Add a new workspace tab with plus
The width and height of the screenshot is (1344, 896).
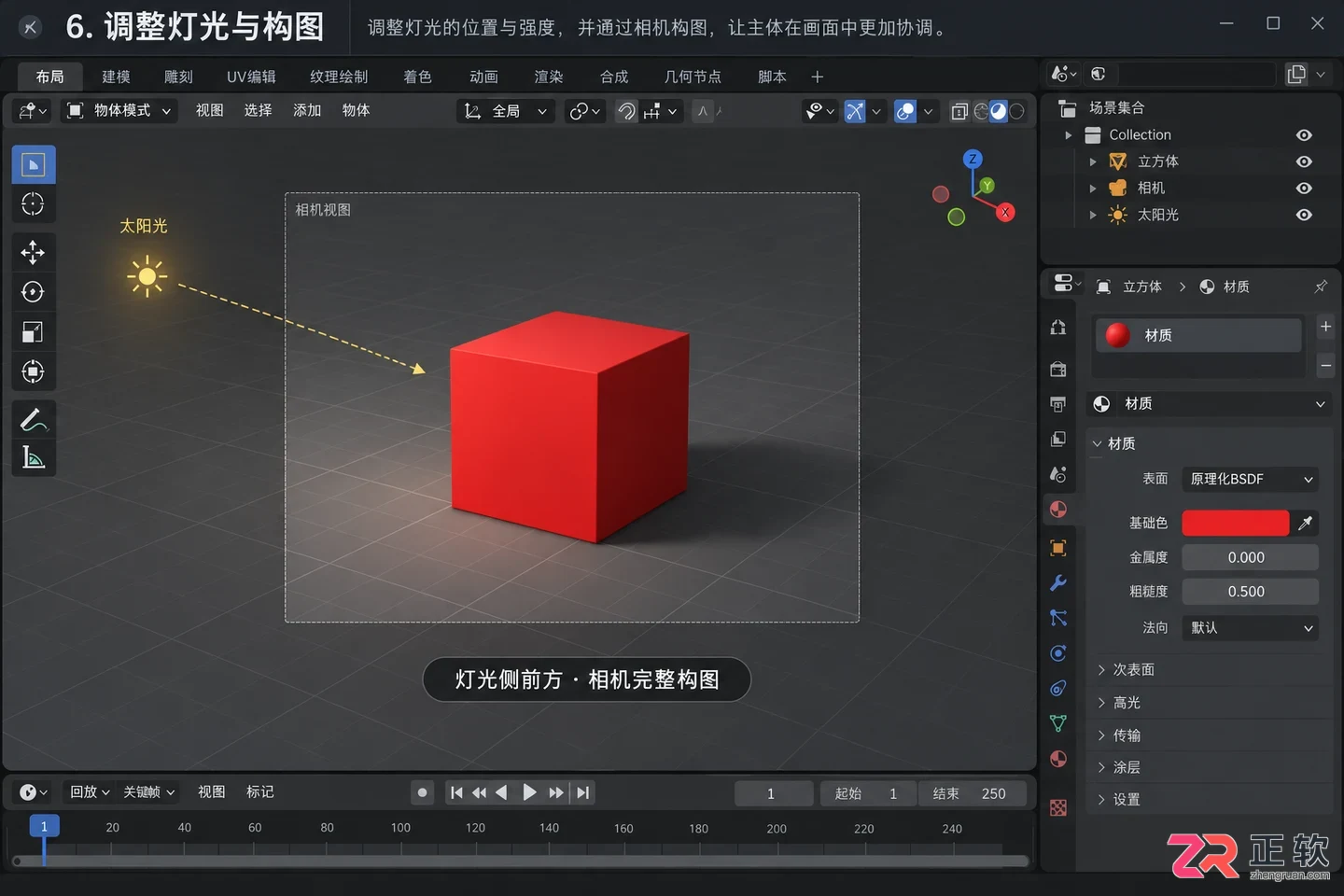click(818, 77)
